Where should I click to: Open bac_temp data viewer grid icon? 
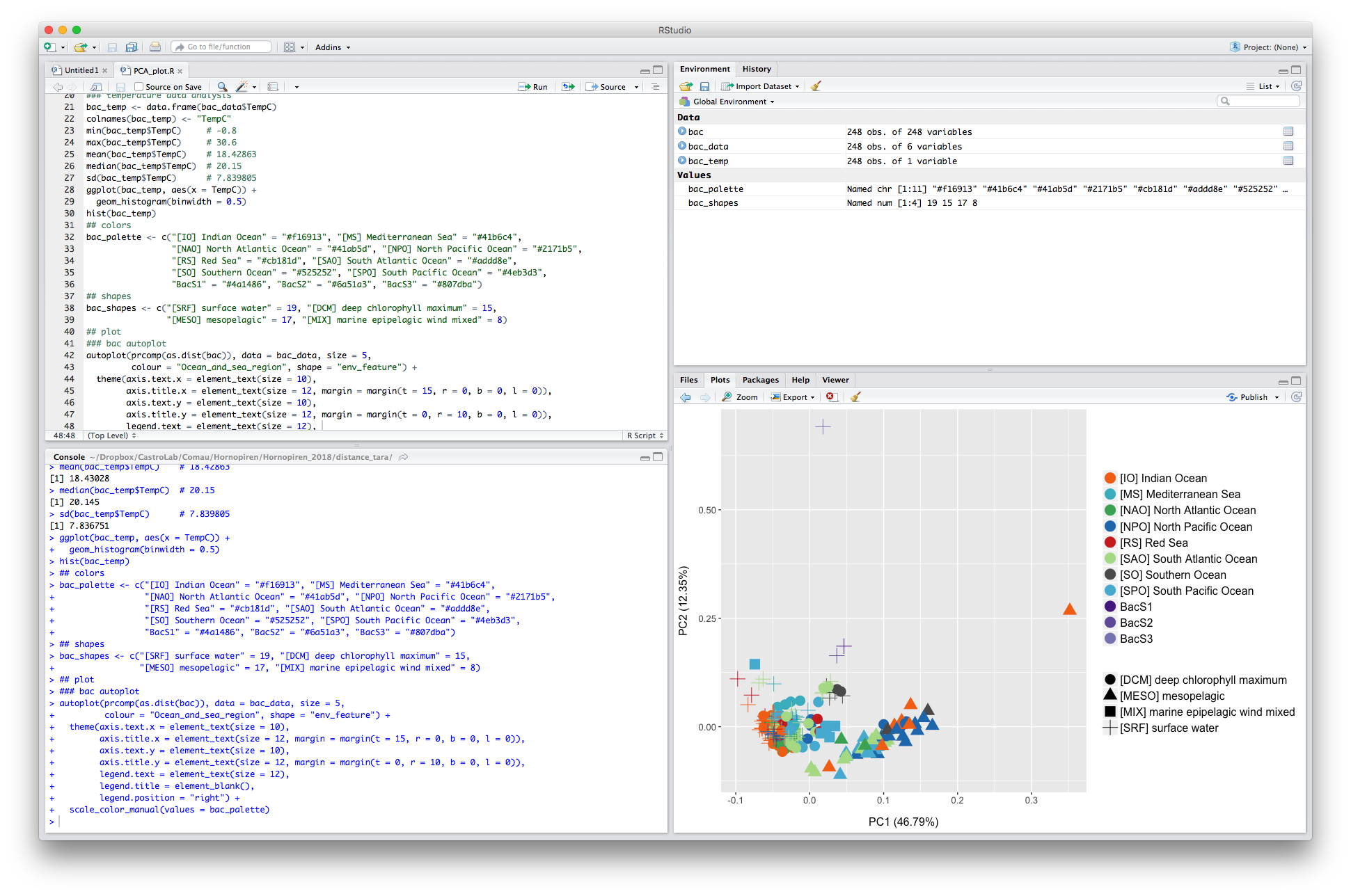click(x=1288, y=161)
